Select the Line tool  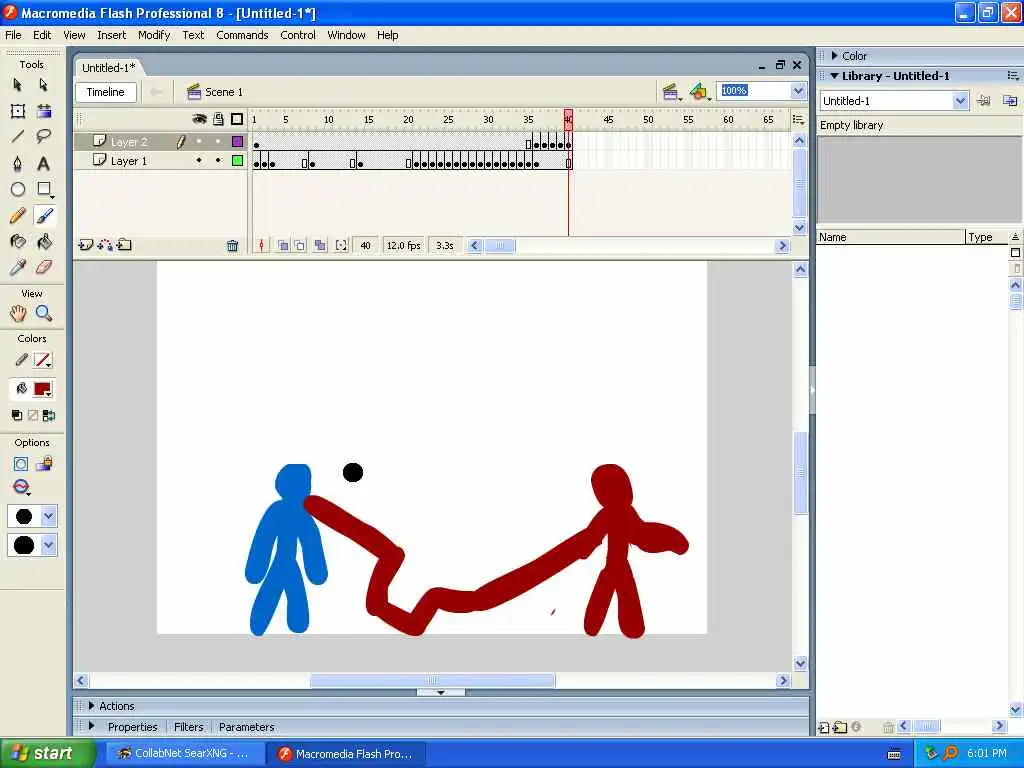[x=18, y=136]
